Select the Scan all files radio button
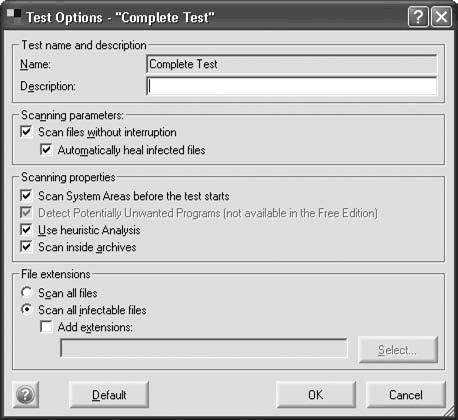 pyautogui.click(x=27, y=293)
